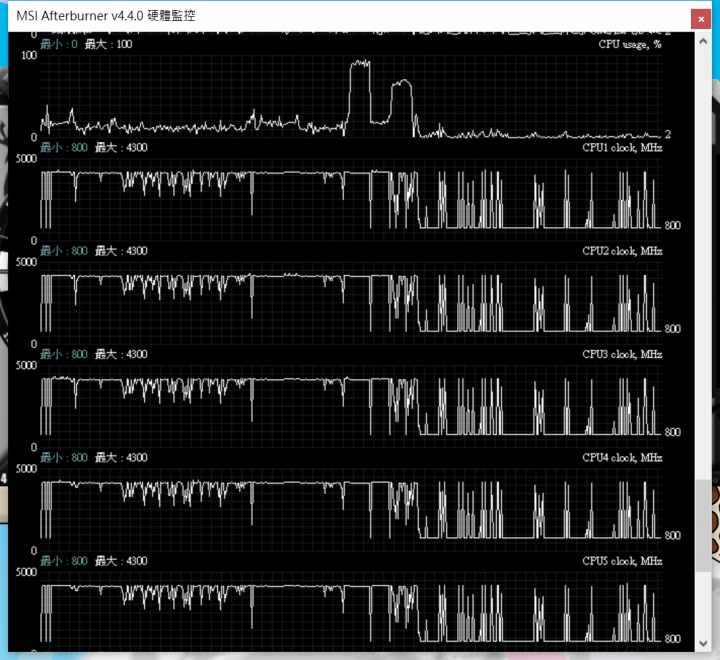The height and width of the screenshot is (660, 720).
Task: Click the CPU3 clock, MHz graph label
Action: tap(622, 354)
